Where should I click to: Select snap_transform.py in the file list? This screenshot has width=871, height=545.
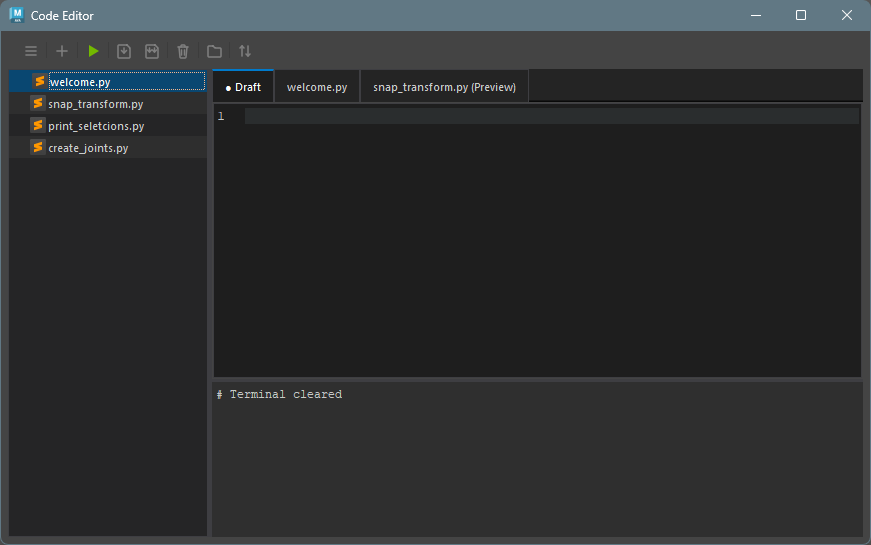[x=95, y=104]
